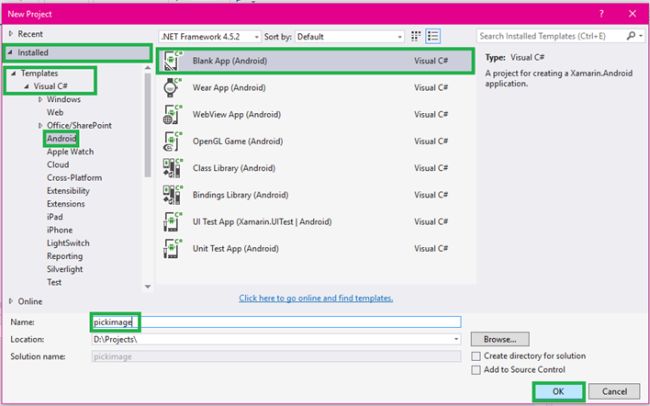Expand the Windows tree node
The image size is (650, 406).
[40, 99]
